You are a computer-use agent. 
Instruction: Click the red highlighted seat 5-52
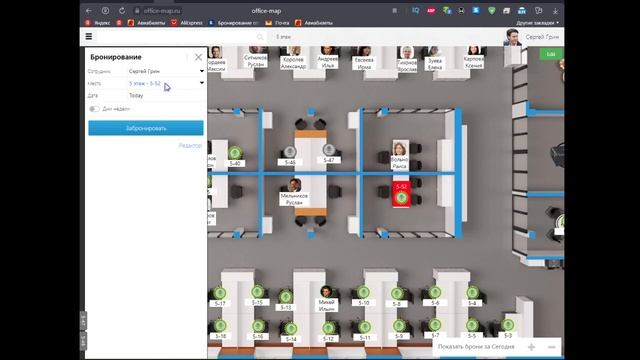click(x=401, y=194)
